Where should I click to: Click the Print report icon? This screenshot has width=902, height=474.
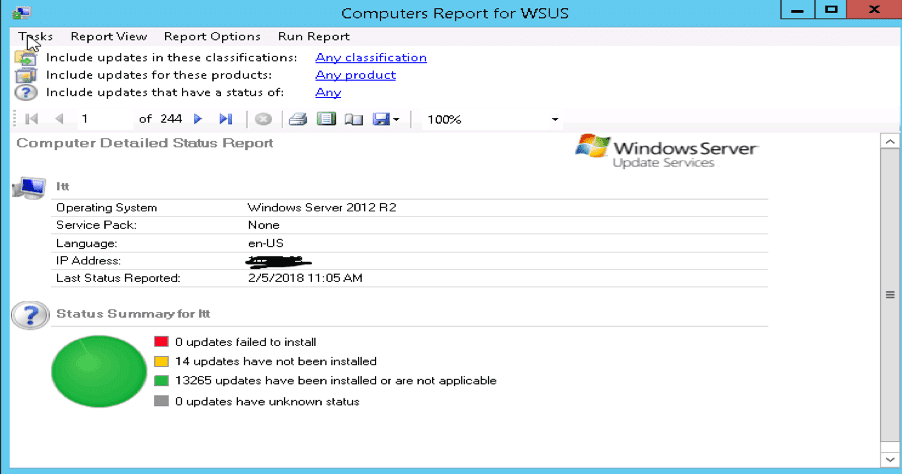tap(297, 119)
